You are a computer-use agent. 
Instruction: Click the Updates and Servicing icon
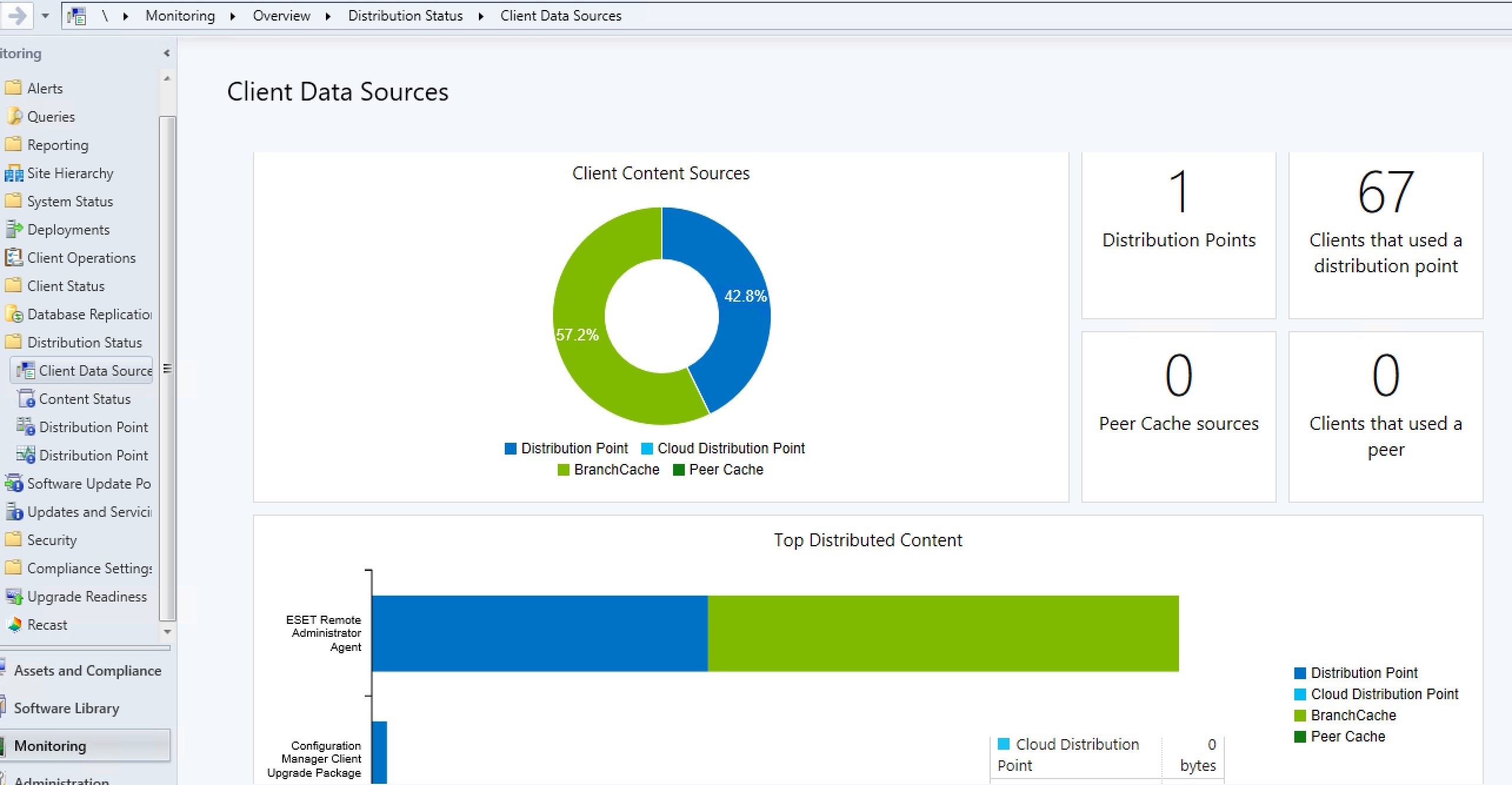[13, 511]
